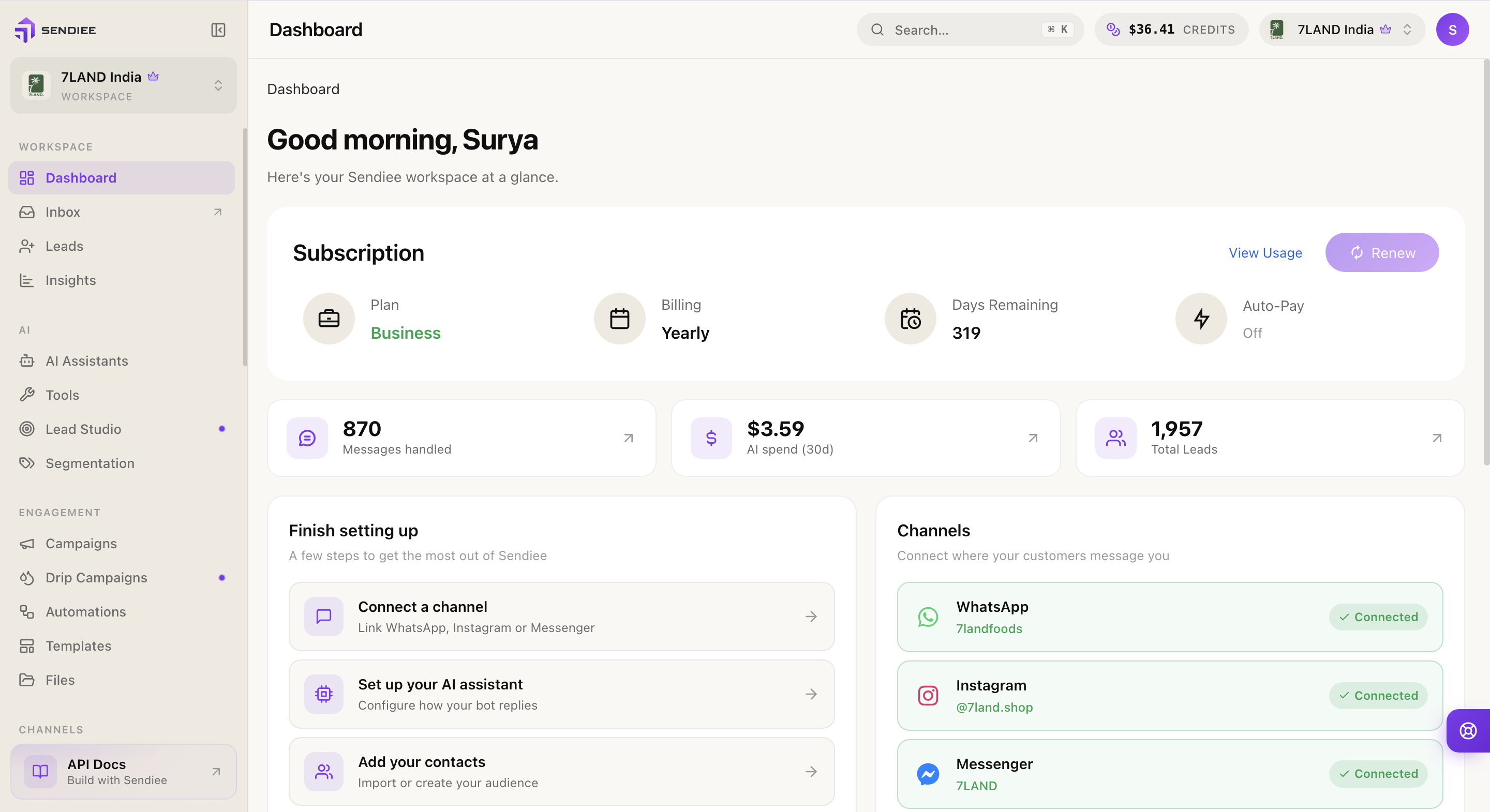The height and width of the screenshot is (812, 1490).
Task: Open Drip Campaigns in sidebar
Action: pos(122,578)
